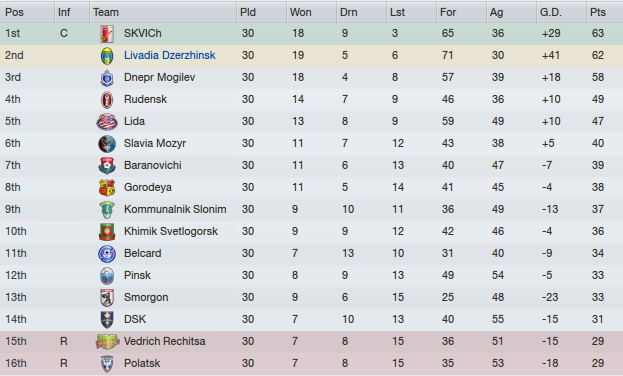Click the SKVICh club badge icon
The width and height of the screenshot is (623, 376).
point(107,34)
